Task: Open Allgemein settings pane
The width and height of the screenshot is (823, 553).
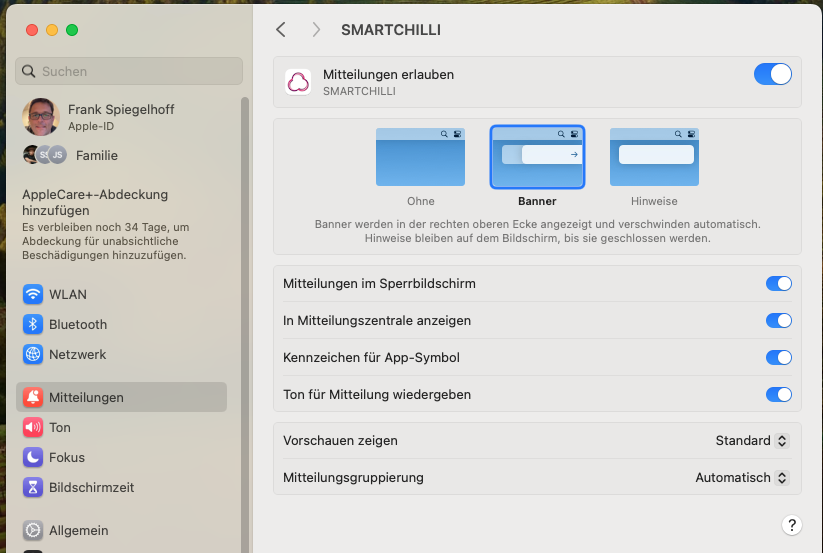Action: 121,530
